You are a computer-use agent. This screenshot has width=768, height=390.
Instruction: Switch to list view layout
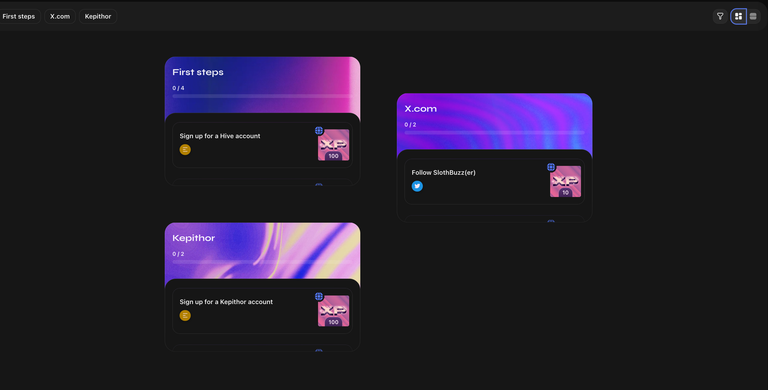point(753,16)
